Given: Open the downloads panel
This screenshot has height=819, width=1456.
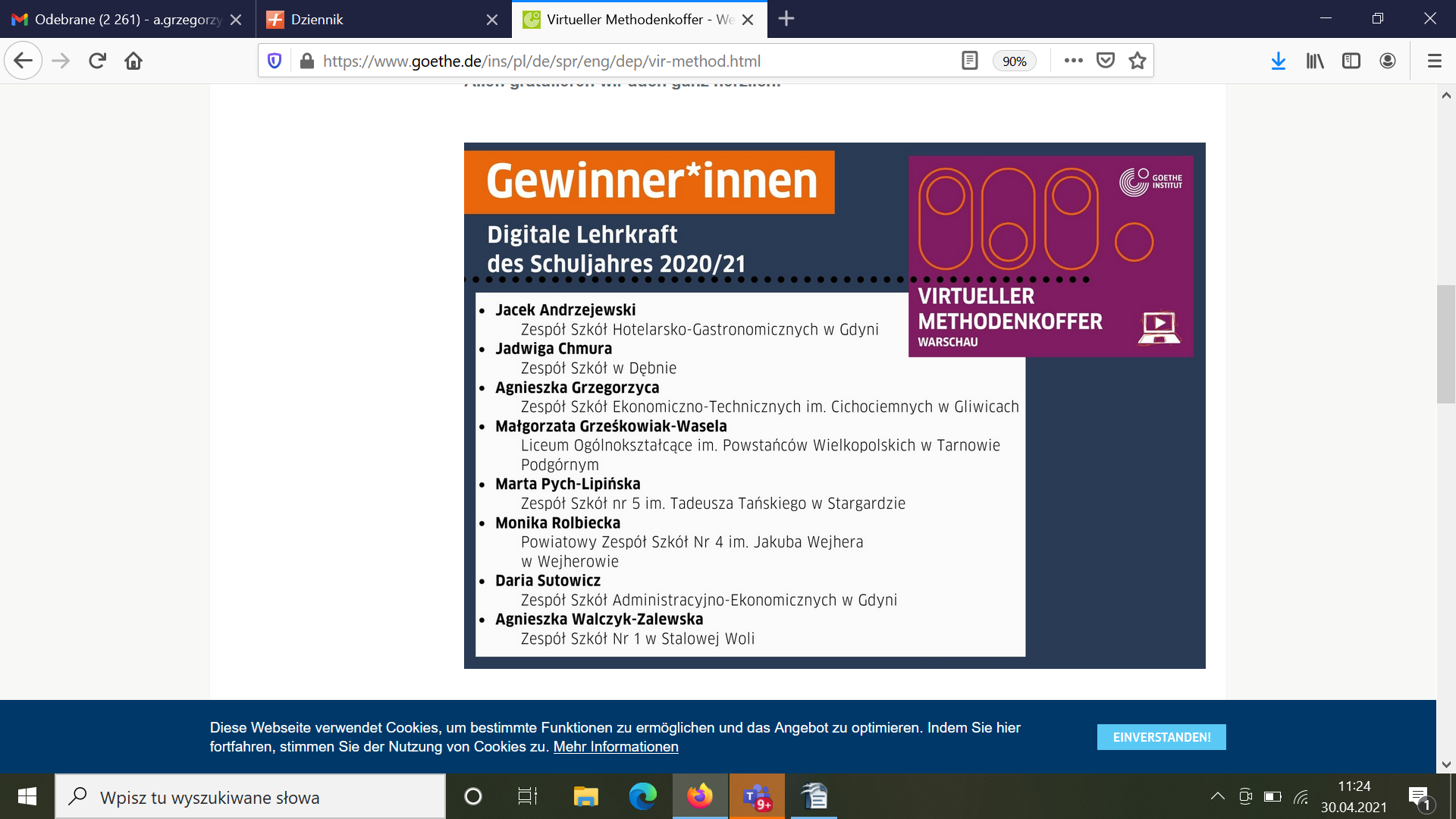Looking at the screenshot, I should pos(1279,61).
